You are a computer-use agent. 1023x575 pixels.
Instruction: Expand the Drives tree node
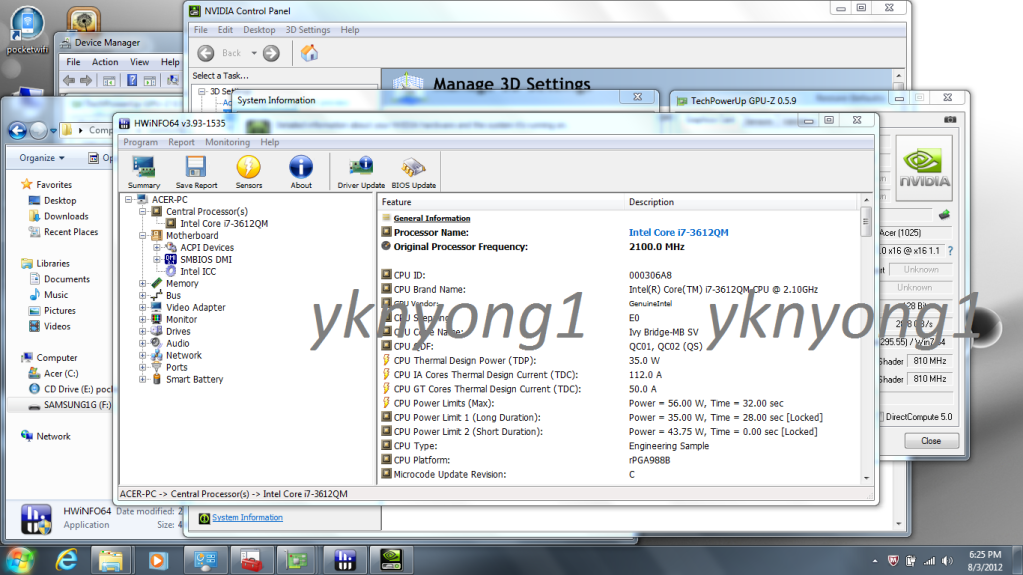[x=142, y=332]
